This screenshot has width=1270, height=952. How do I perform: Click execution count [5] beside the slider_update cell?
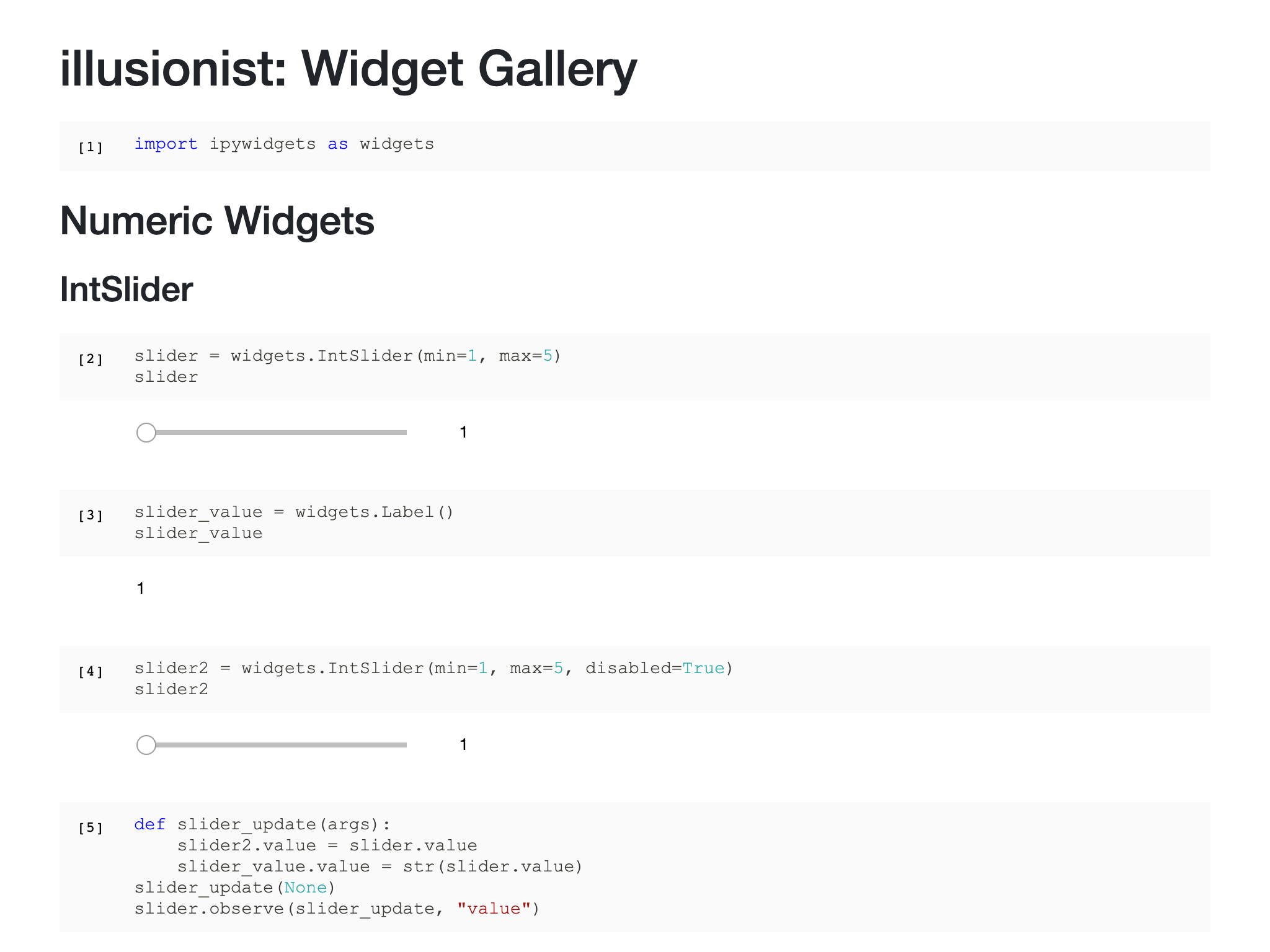(91, 827)
